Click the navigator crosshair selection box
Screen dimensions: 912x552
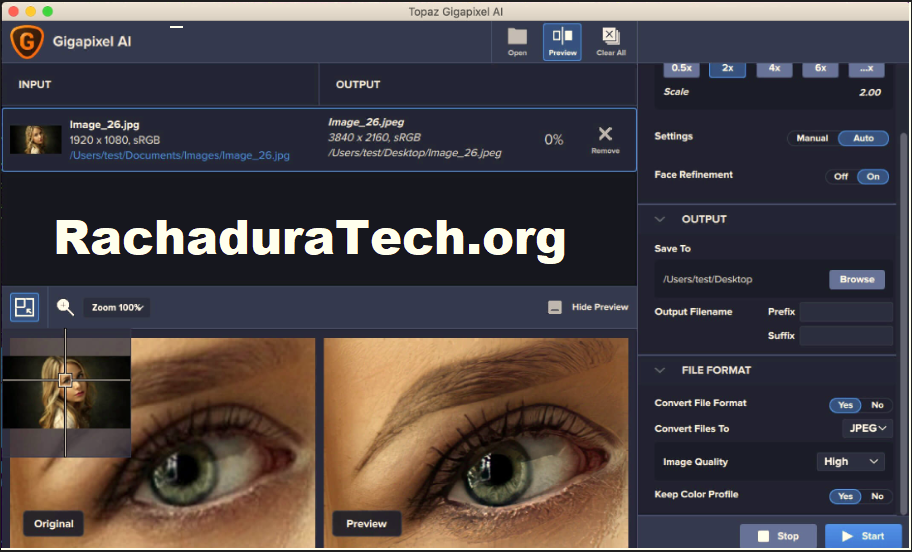[65, 380]
